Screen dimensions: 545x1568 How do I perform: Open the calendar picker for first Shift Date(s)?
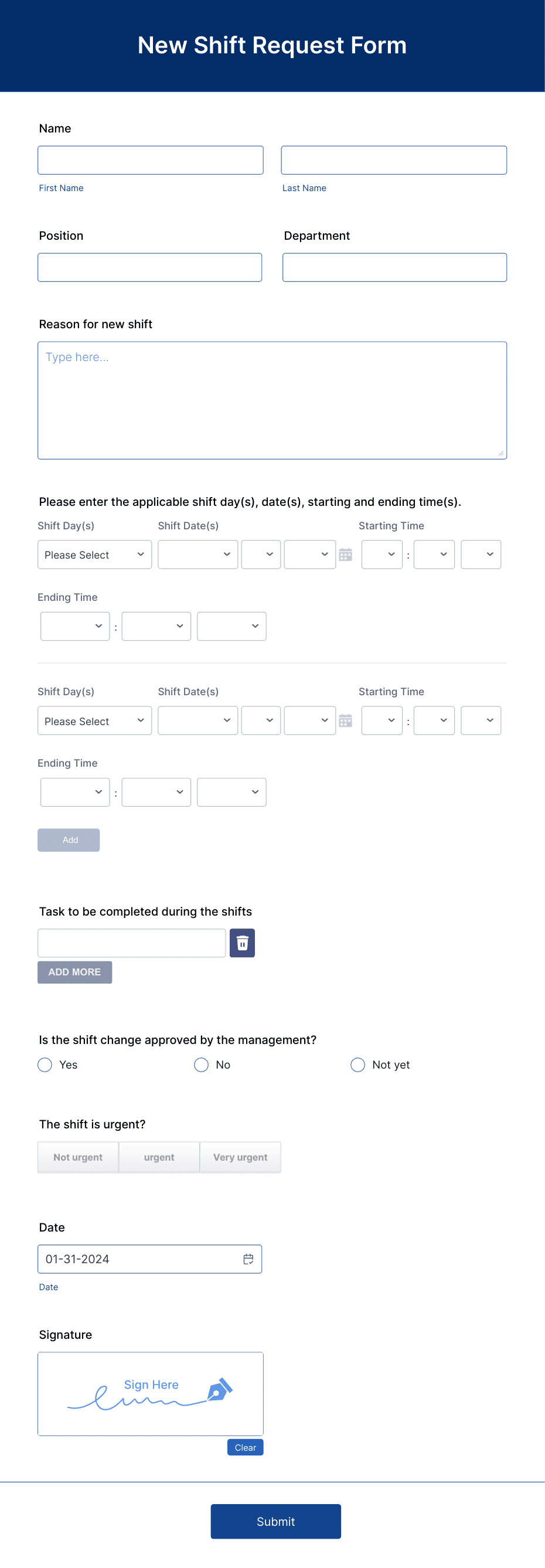tap(346, 555)
